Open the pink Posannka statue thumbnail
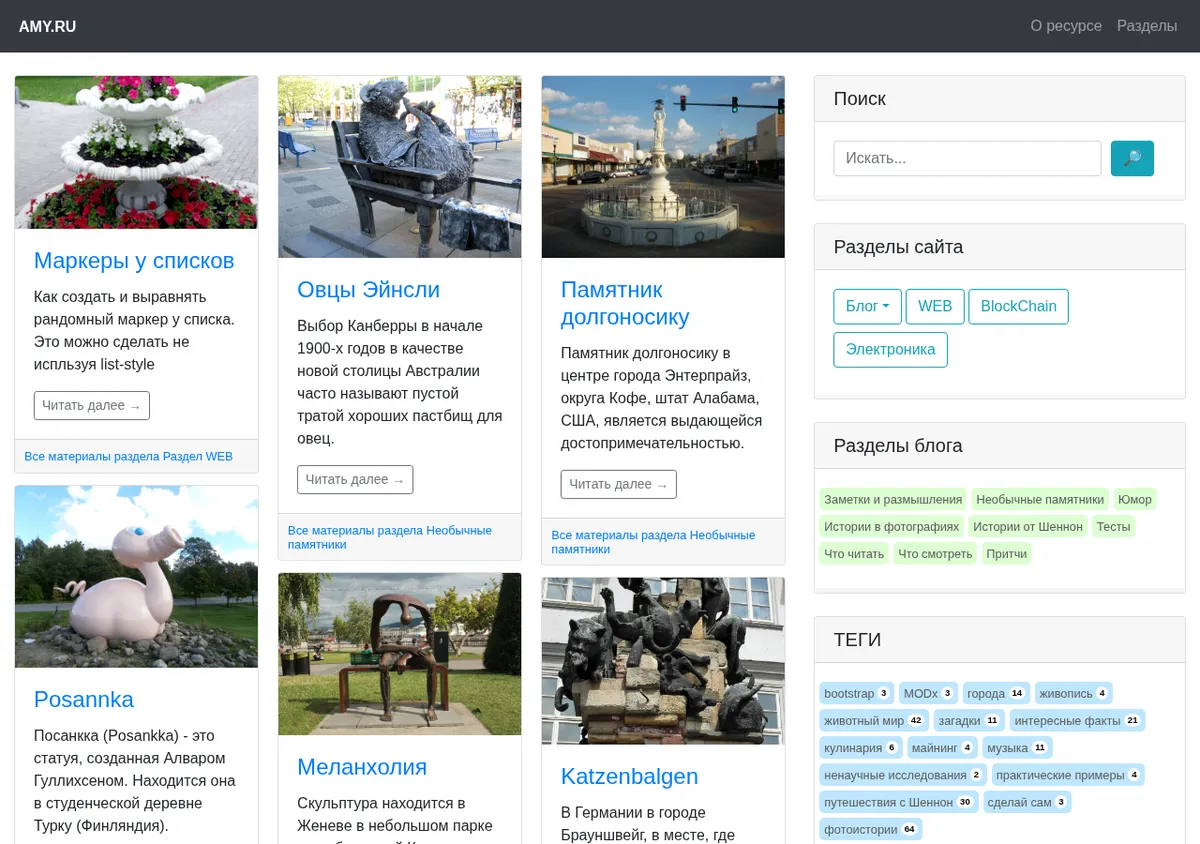This screenshot has width=1200, height=844. (x=136, y=577)
